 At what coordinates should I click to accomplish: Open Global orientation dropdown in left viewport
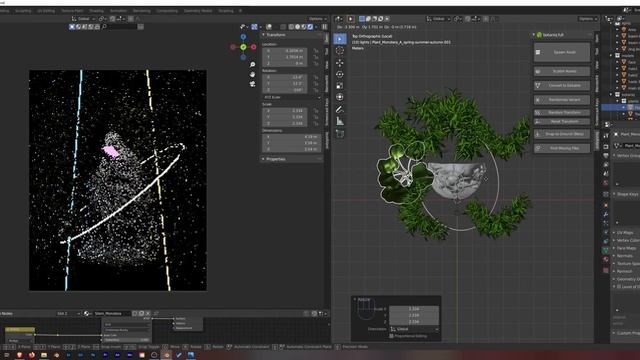click(x=83, y=19)
